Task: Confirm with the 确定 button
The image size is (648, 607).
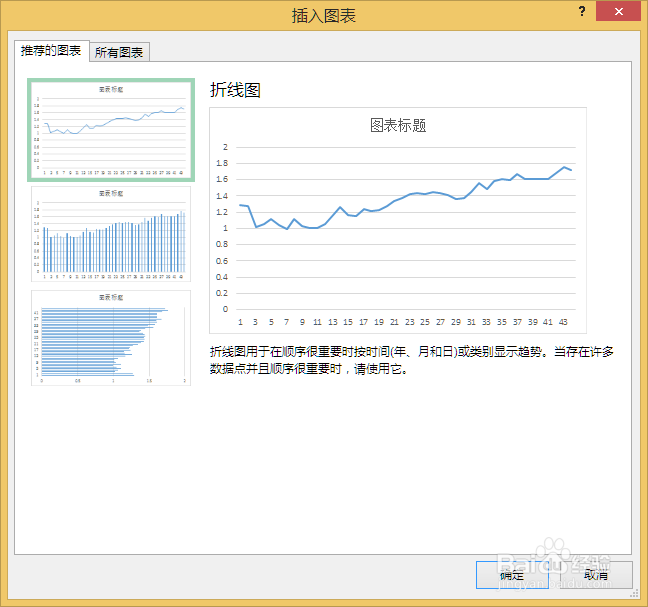Action: 512,575
